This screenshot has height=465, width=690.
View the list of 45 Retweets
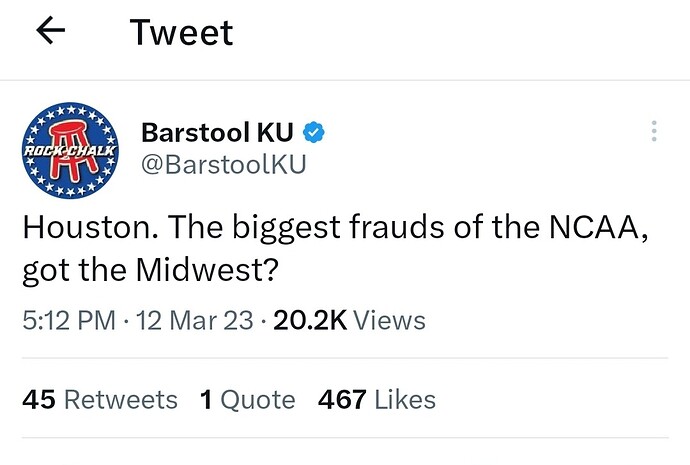click(100, 399)
